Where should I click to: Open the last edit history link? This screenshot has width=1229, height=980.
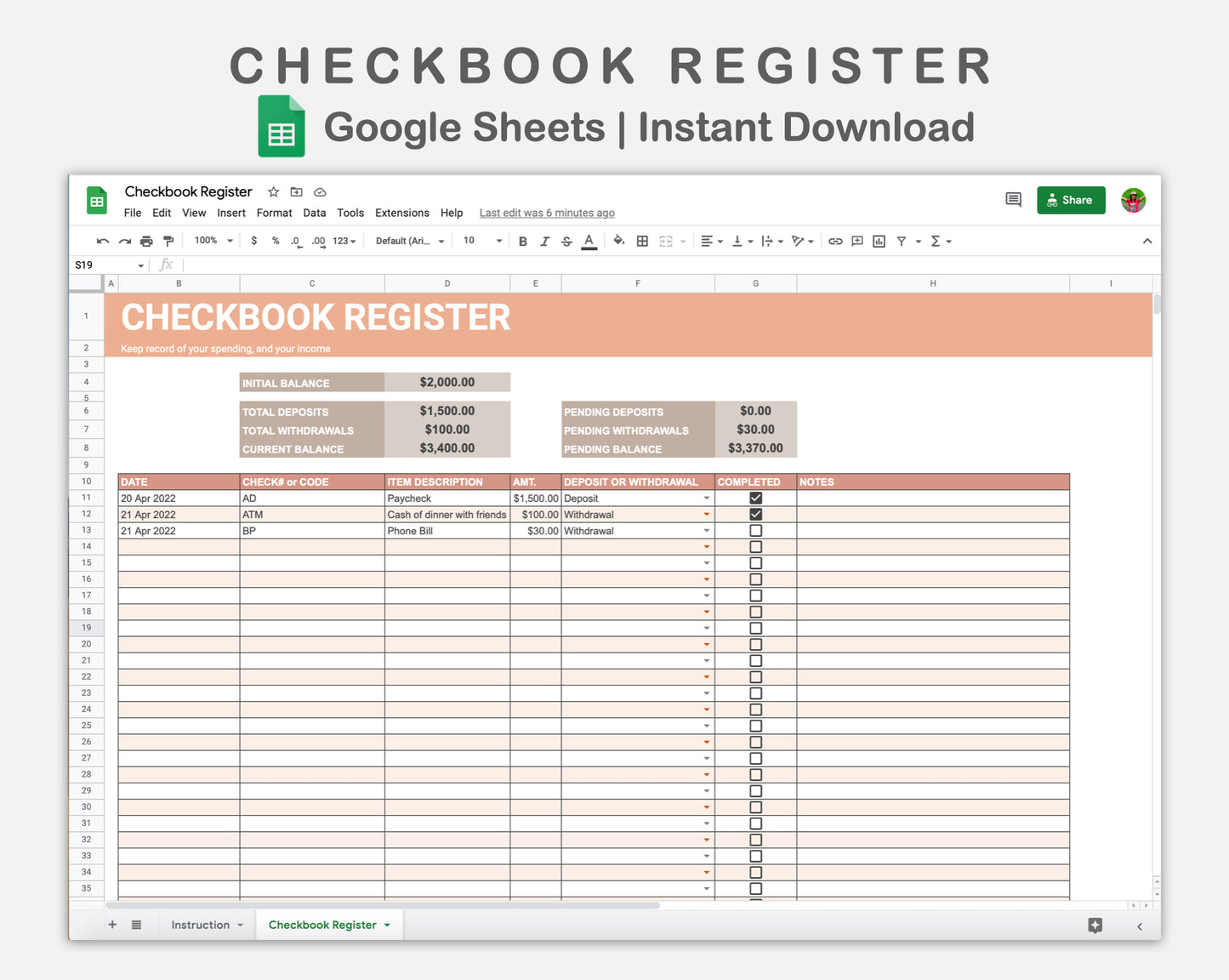click(x=546, y=213)
